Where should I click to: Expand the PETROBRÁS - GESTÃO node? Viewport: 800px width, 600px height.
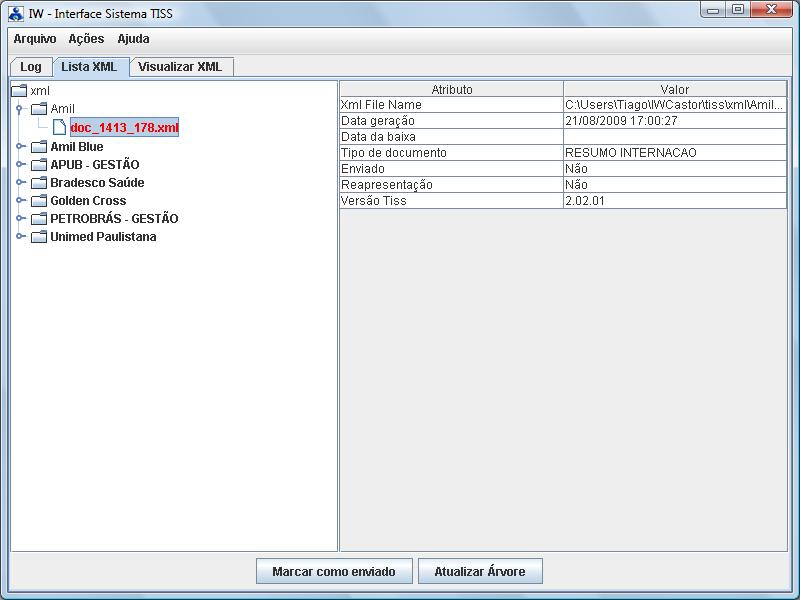coord(19,218)
